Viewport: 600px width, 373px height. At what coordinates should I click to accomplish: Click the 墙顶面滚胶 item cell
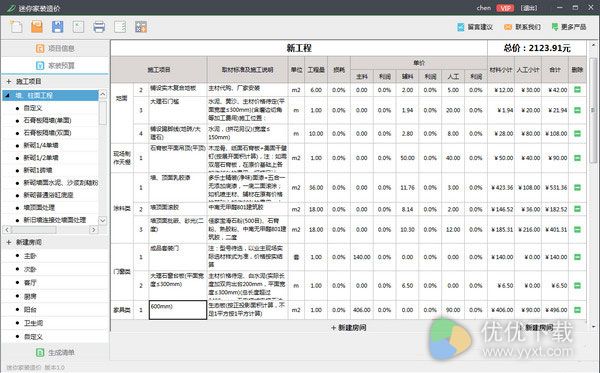pos(178,209)
